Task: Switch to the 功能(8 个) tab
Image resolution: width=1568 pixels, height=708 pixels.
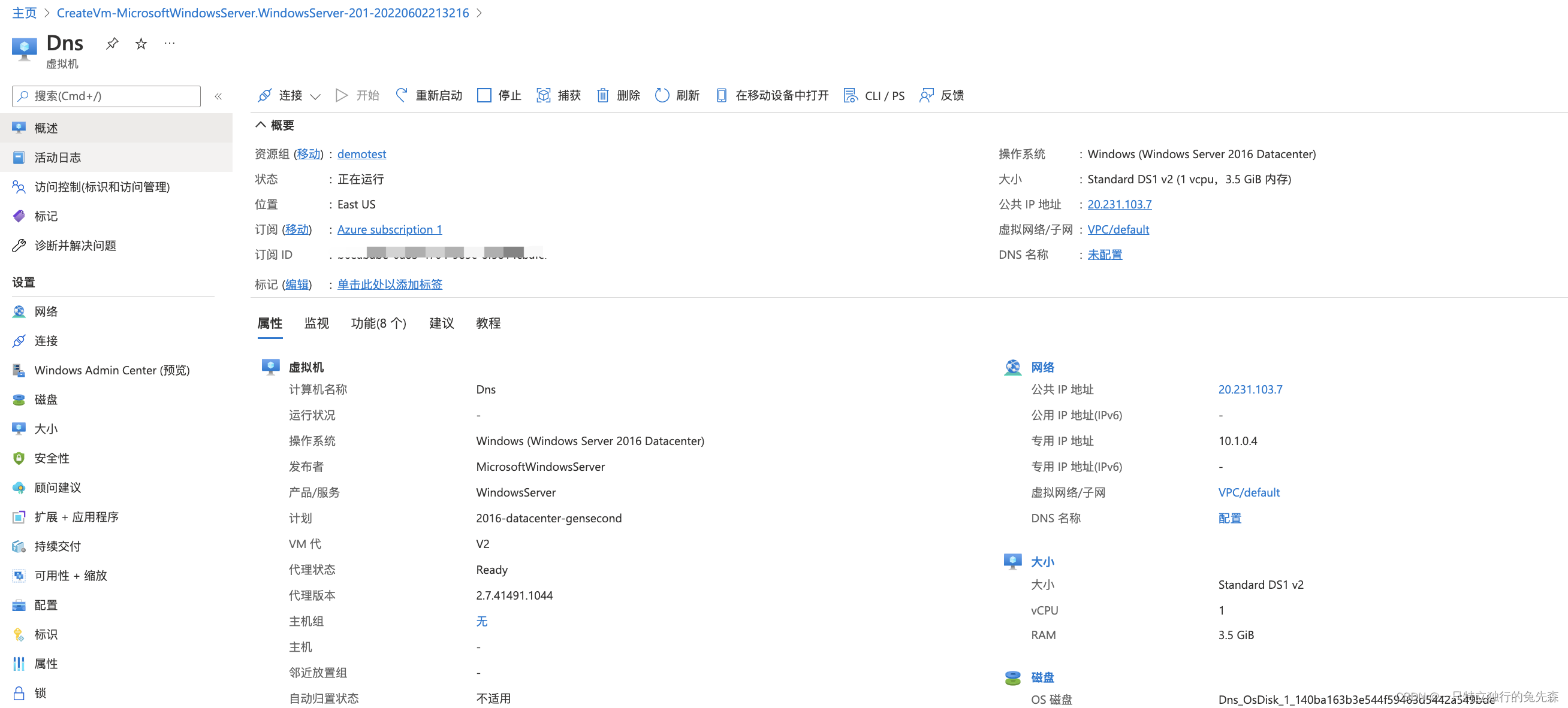Action: click(379, 323)
